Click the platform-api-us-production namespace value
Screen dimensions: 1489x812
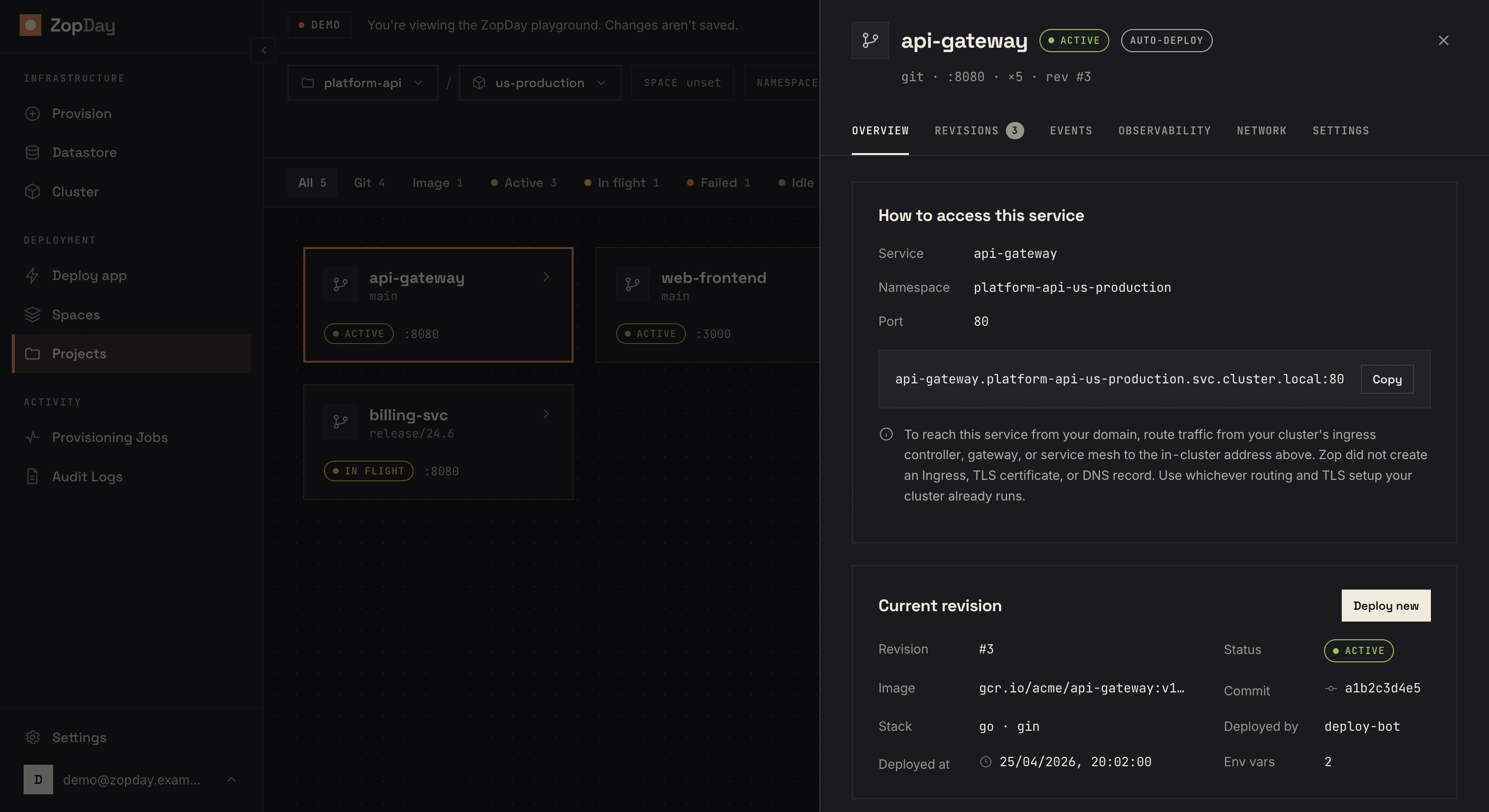coord(1072,287)
